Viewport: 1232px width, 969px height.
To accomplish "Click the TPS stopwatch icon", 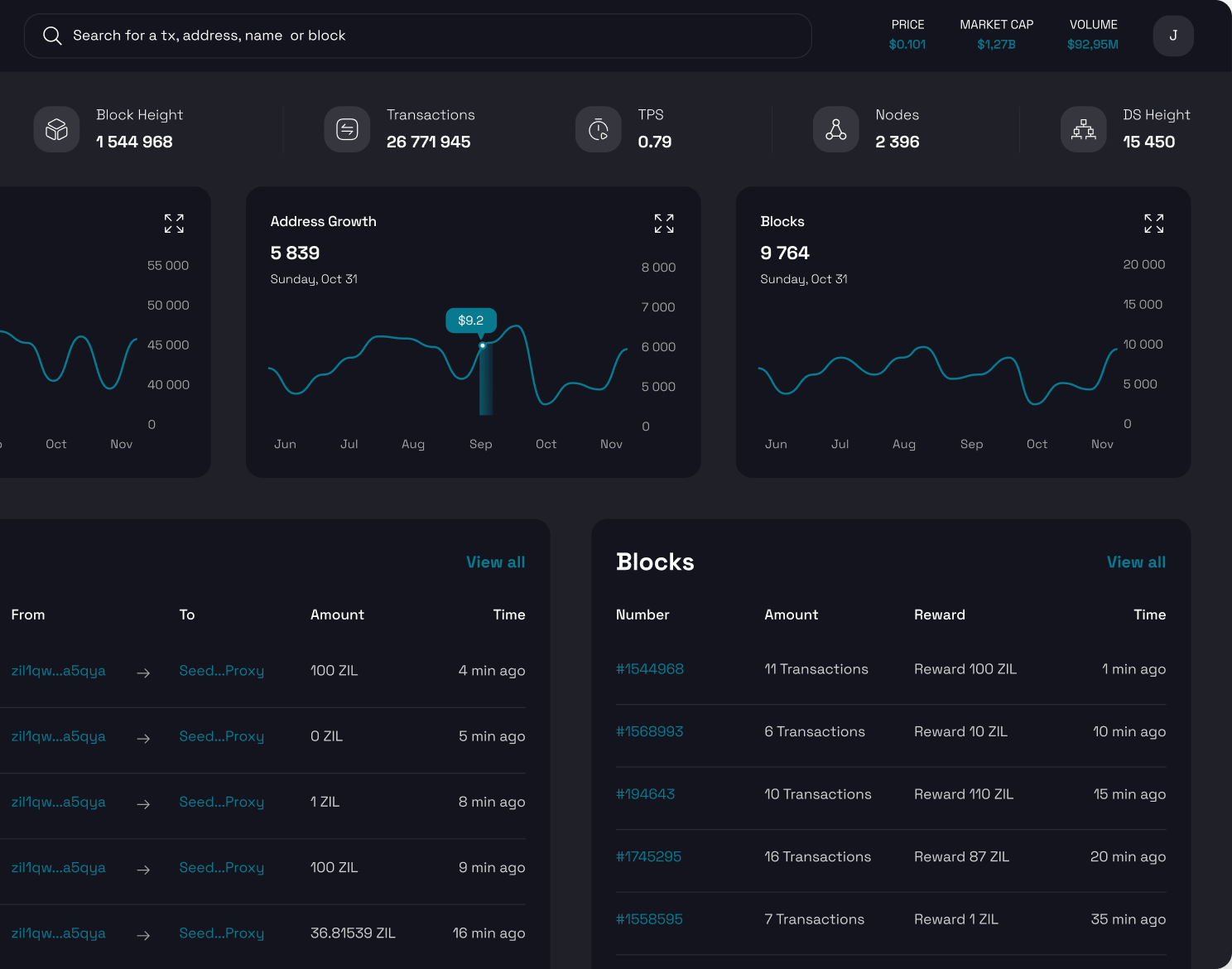I will (x=599, y=129).
